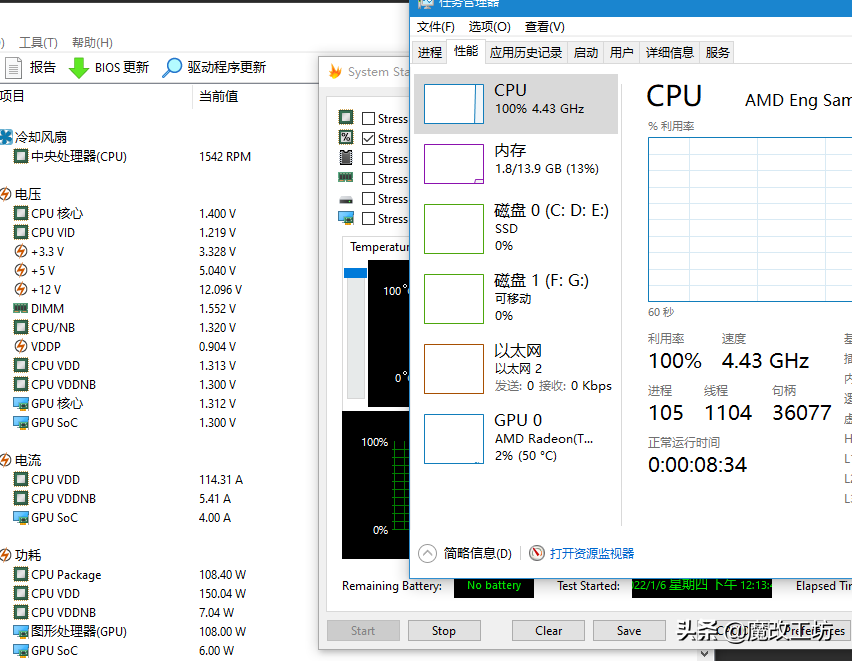Image resolution: width=852 pixels, height=661 pixels.
Task: Click the driver update magnifier icon
Action: (172, 67)
